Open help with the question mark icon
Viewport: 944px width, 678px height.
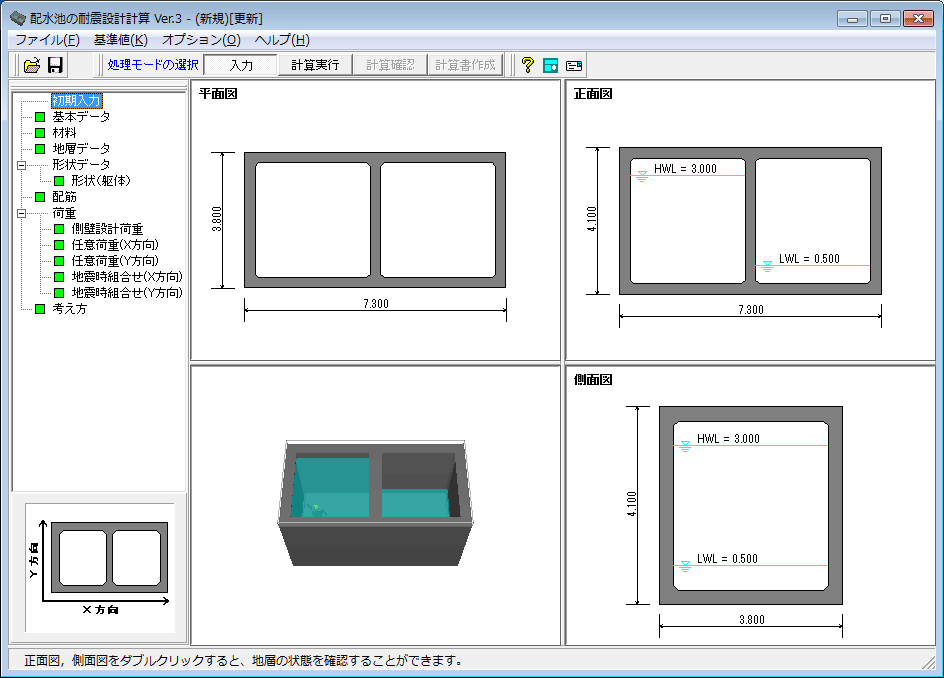(x=527, y=65)
